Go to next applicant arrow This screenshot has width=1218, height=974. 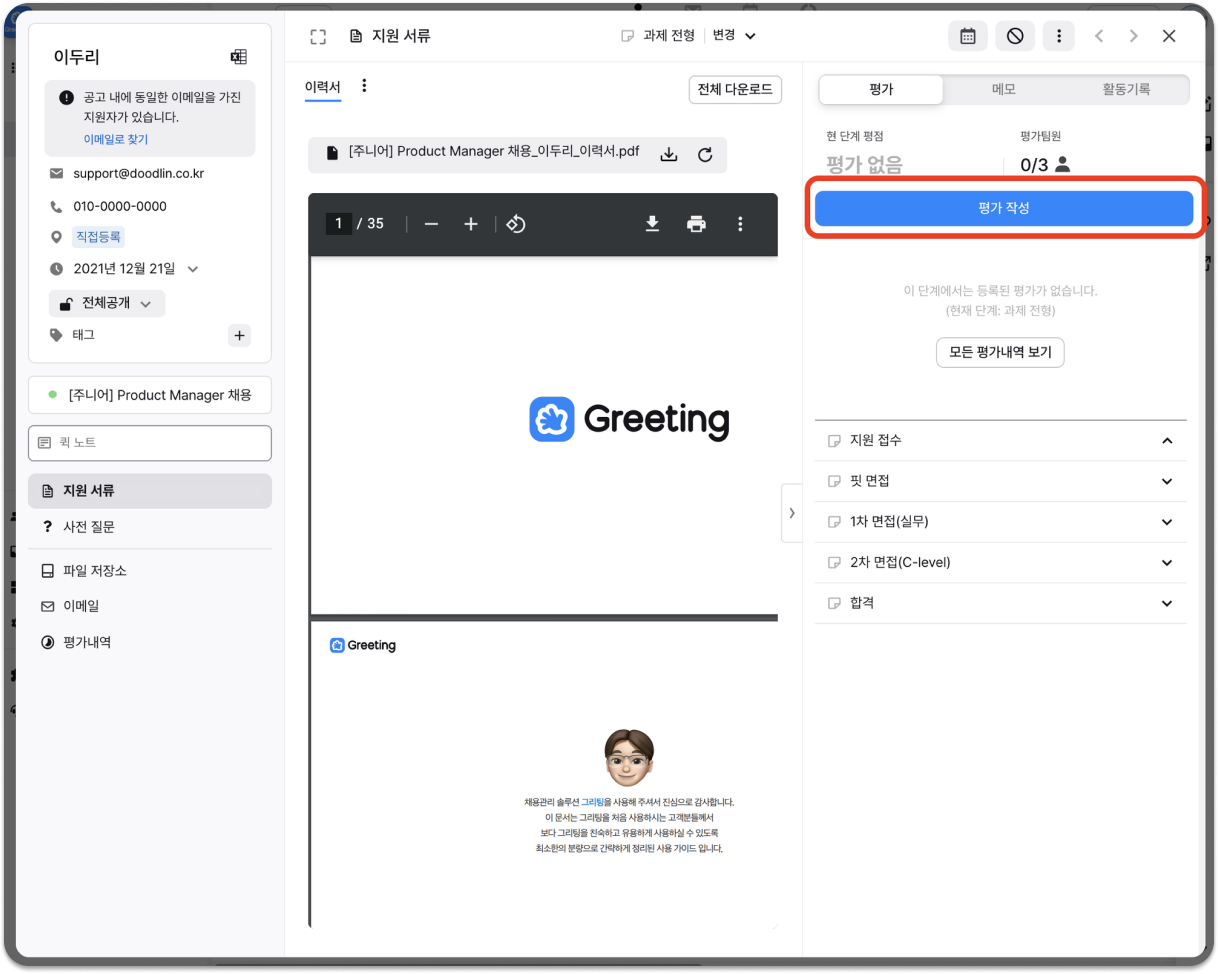coord(1133,36)
